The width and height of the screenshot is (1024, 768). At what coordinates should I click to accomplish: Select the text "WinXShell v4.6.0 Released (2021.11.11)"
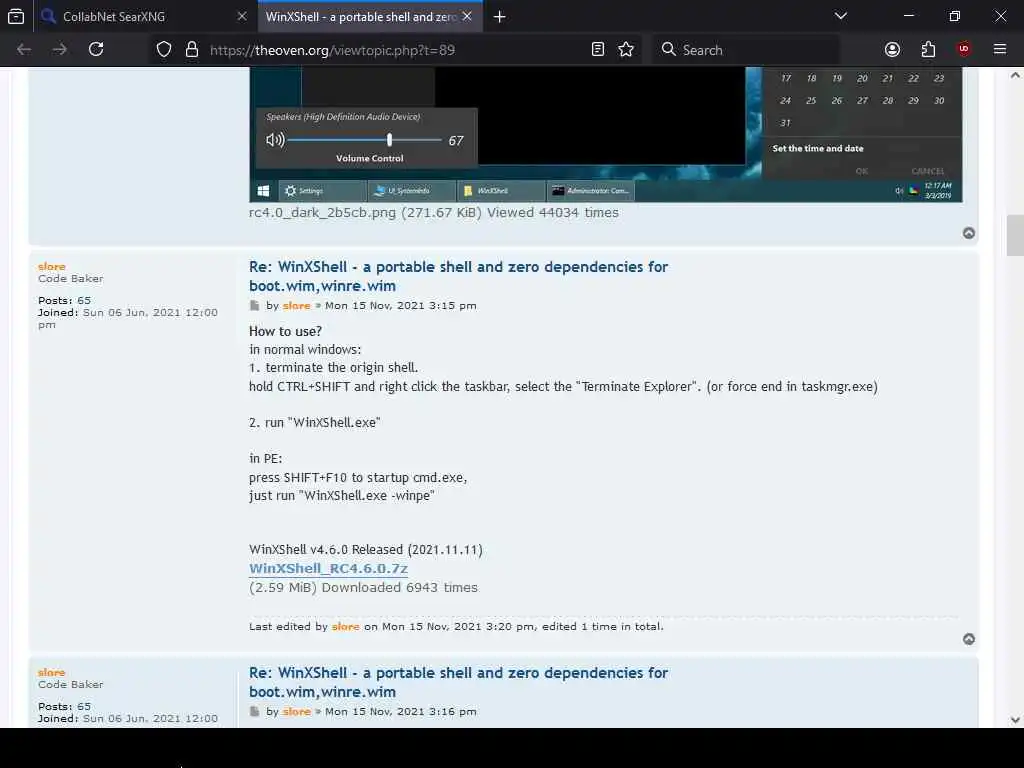(x=366, y=550)
